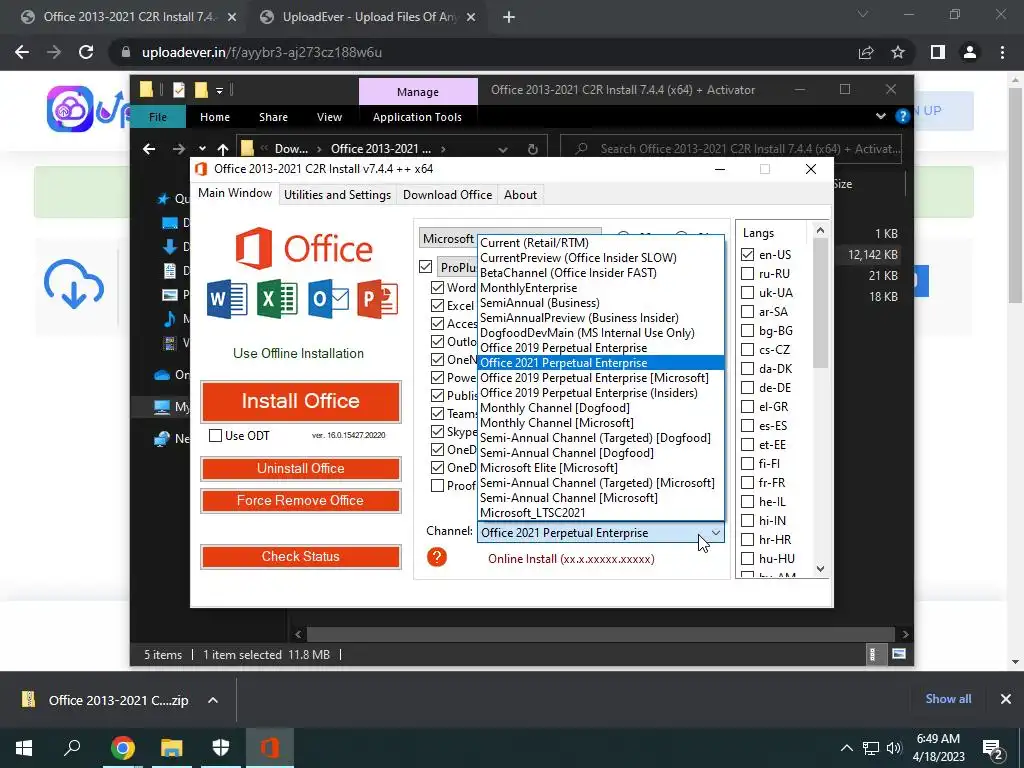Image resolution: width=1024 pixels, height=768 pixels.
Task: Go back in File Explorer
Action: (x=149, y=149)
